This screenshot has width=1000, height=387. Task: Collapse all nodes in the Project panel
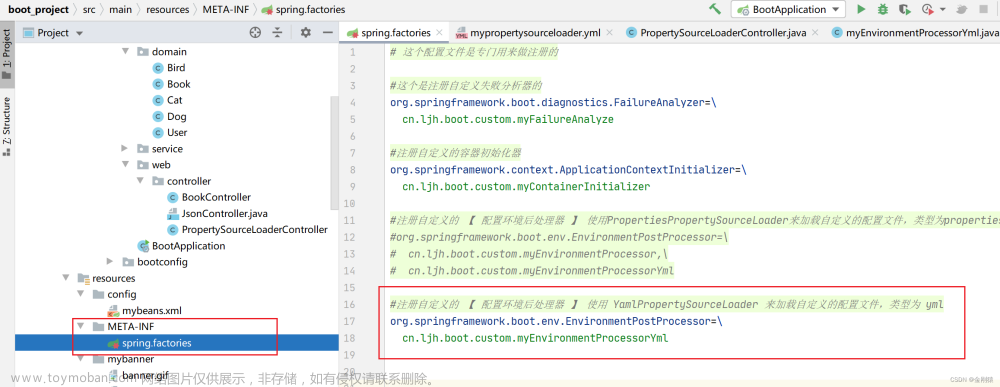point(277,33)
